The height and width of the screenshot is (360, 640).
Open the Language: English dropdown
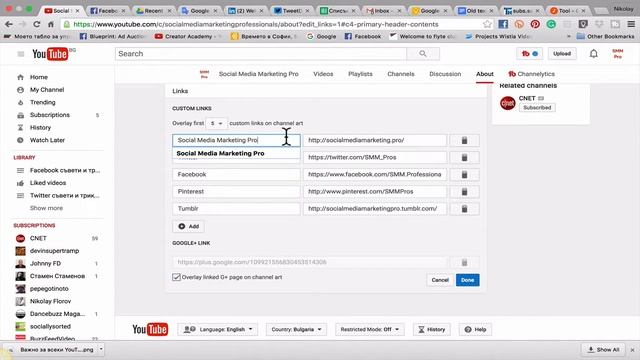[218, 329]
